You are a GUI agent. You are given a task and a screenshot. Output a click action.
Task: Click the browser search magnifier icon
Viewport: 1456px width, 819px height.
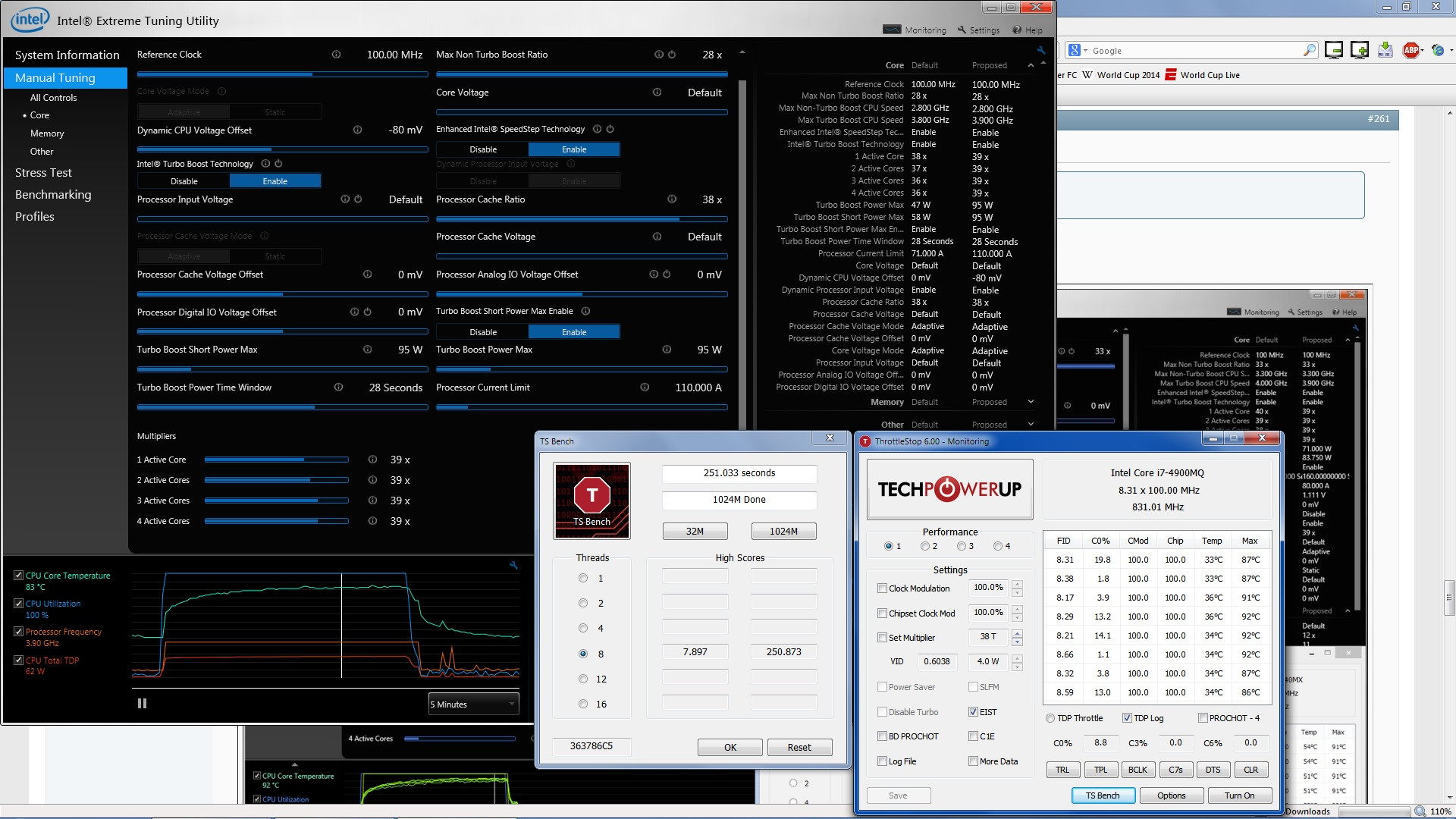pos(1310,51)
